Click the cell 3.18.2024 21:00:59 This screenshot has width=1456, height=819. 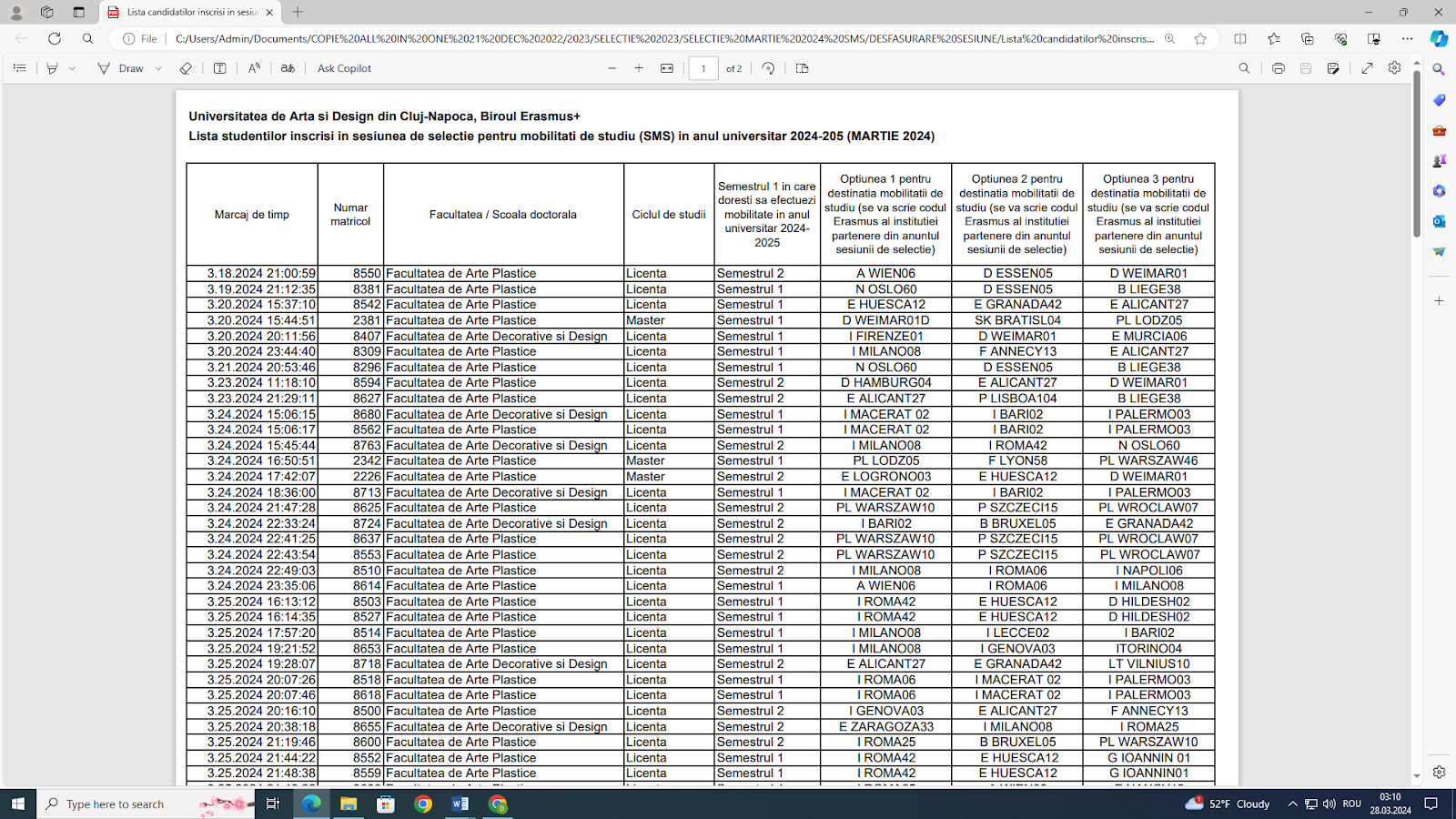click(x=252, y=273)
